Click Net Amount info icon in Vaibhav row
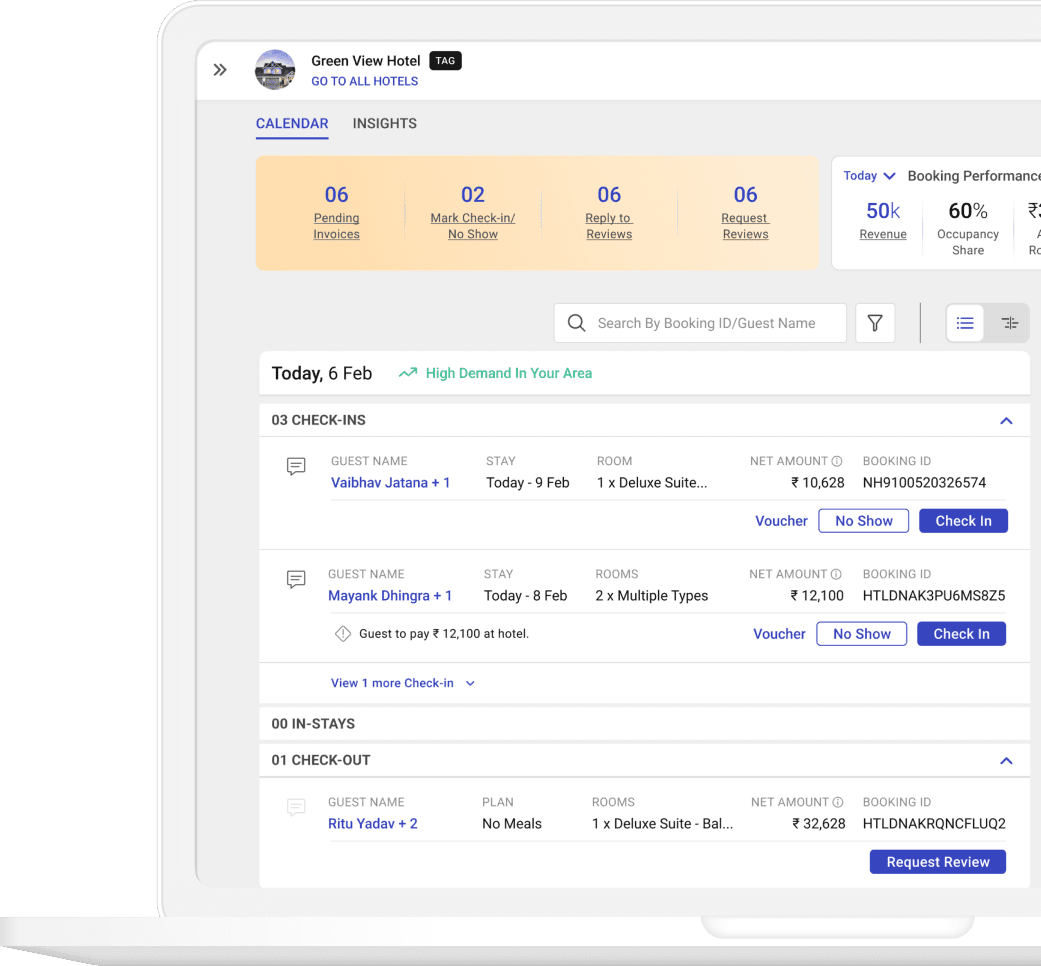Viewport: 1041px width, 966px height. pyautogui.click(x=837, y=461)
